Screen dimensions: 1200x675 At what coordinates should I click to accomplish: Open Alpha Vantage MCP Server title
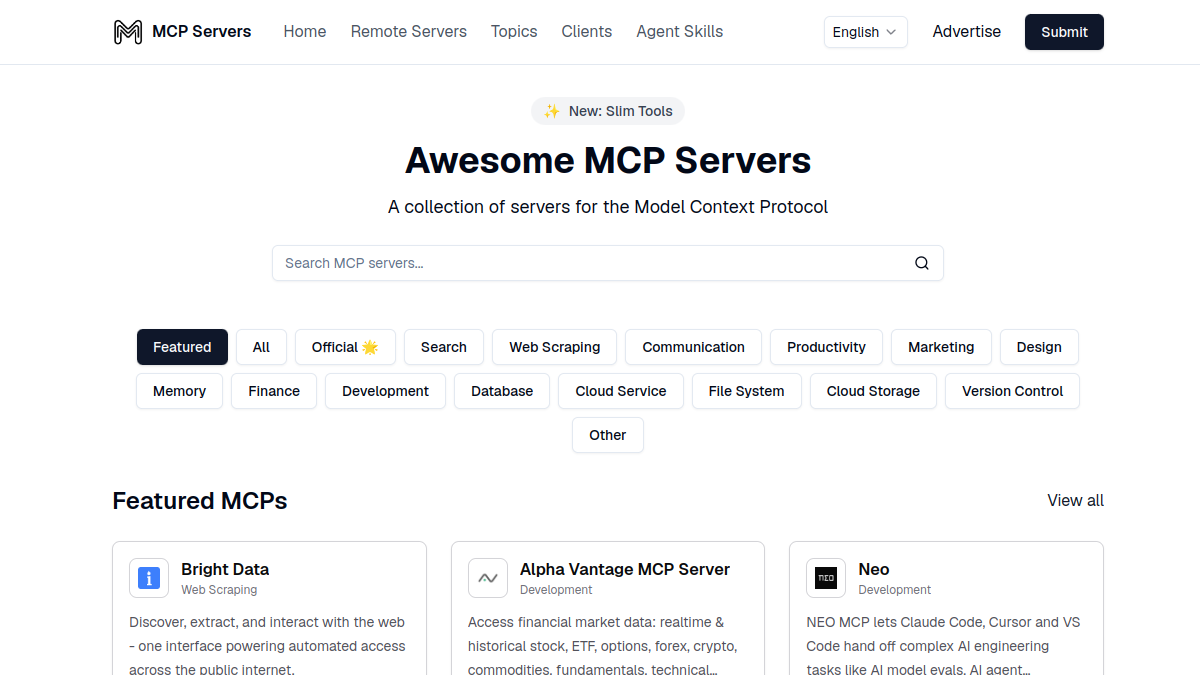click(625, 569)
